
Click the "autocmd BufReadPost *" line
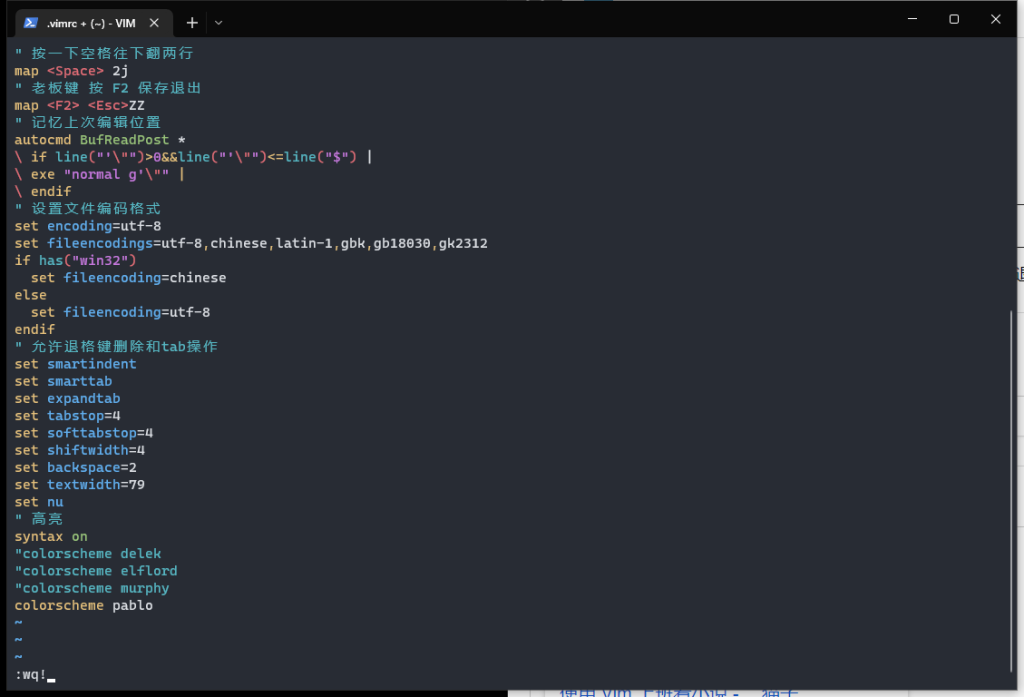pyautogui.click(x=100, y=139)
